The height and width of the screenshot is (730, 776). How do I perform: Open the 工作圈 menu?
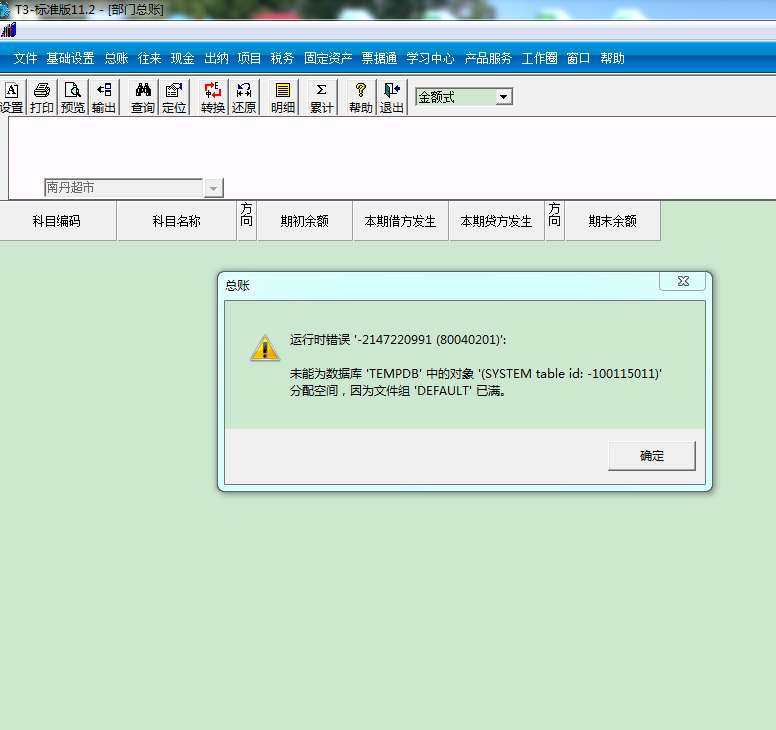click(539, 58)
